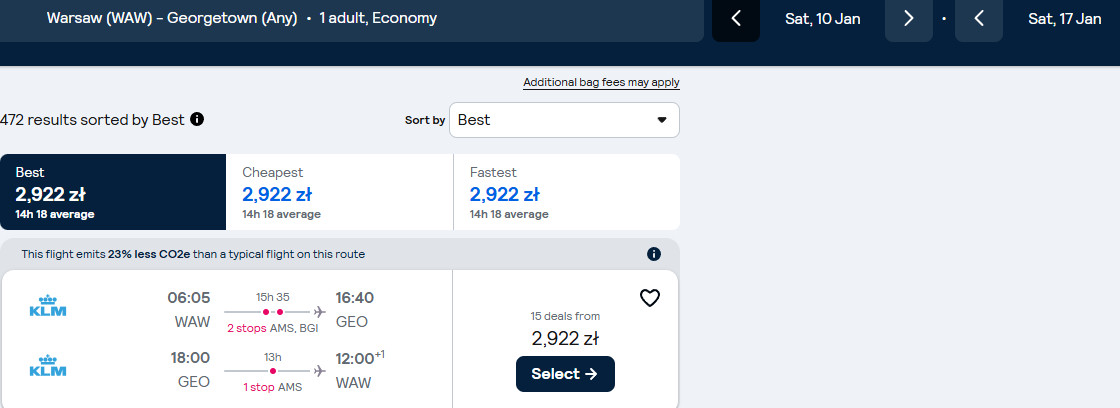This screenshot has height=408, width=1120.
Task: Switch to the Fastest tab
Action: [x=566, y=192]
